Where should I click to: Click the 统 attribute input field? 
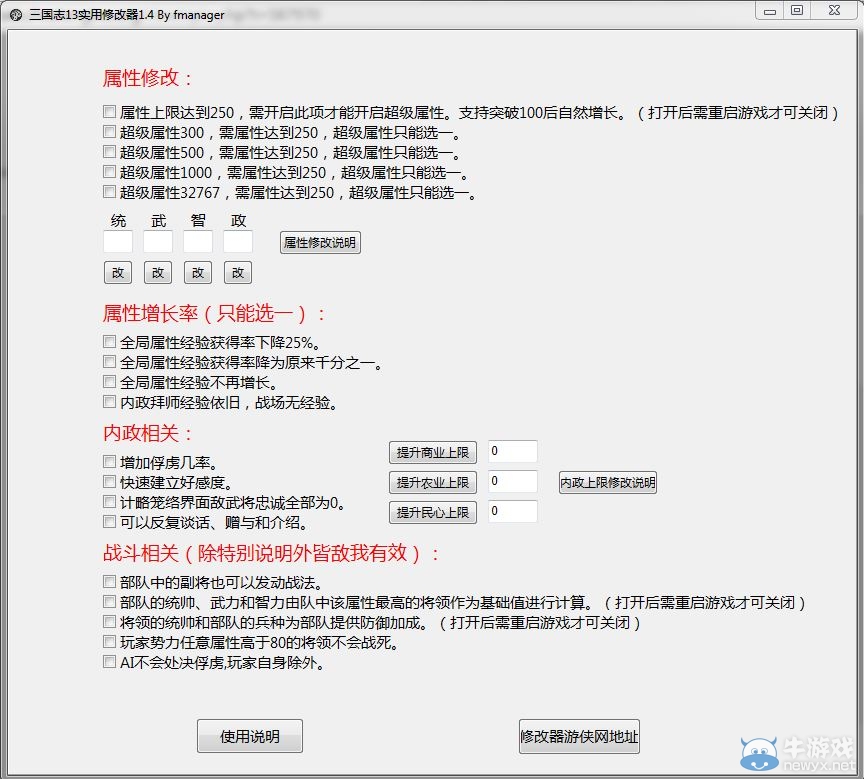tap(118, 241)
